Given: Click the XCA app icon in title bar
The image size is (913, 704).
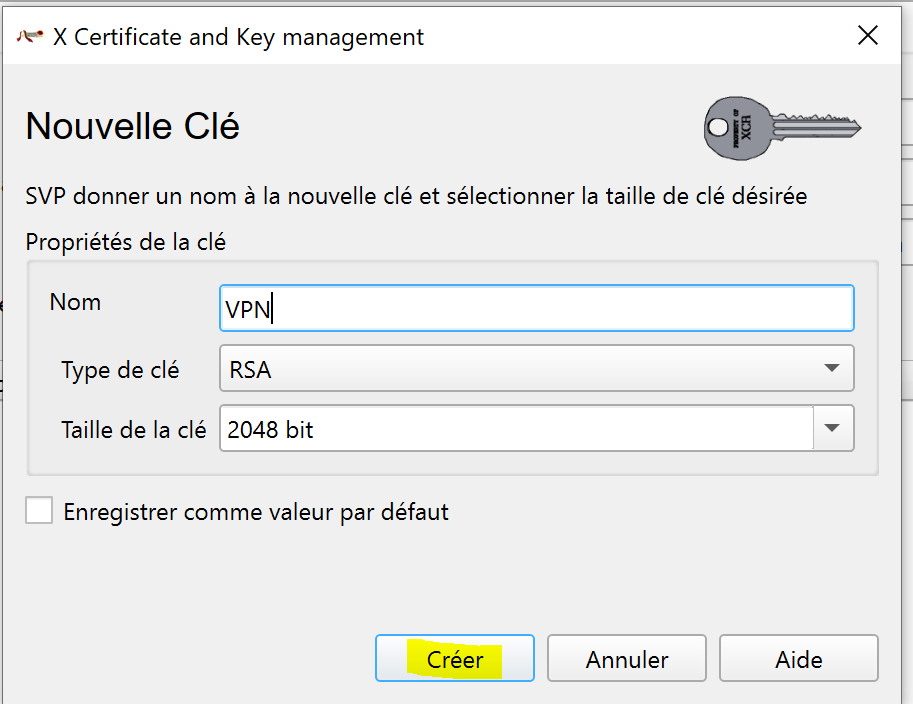Looking at the screenshot, I should click(29, 37).
